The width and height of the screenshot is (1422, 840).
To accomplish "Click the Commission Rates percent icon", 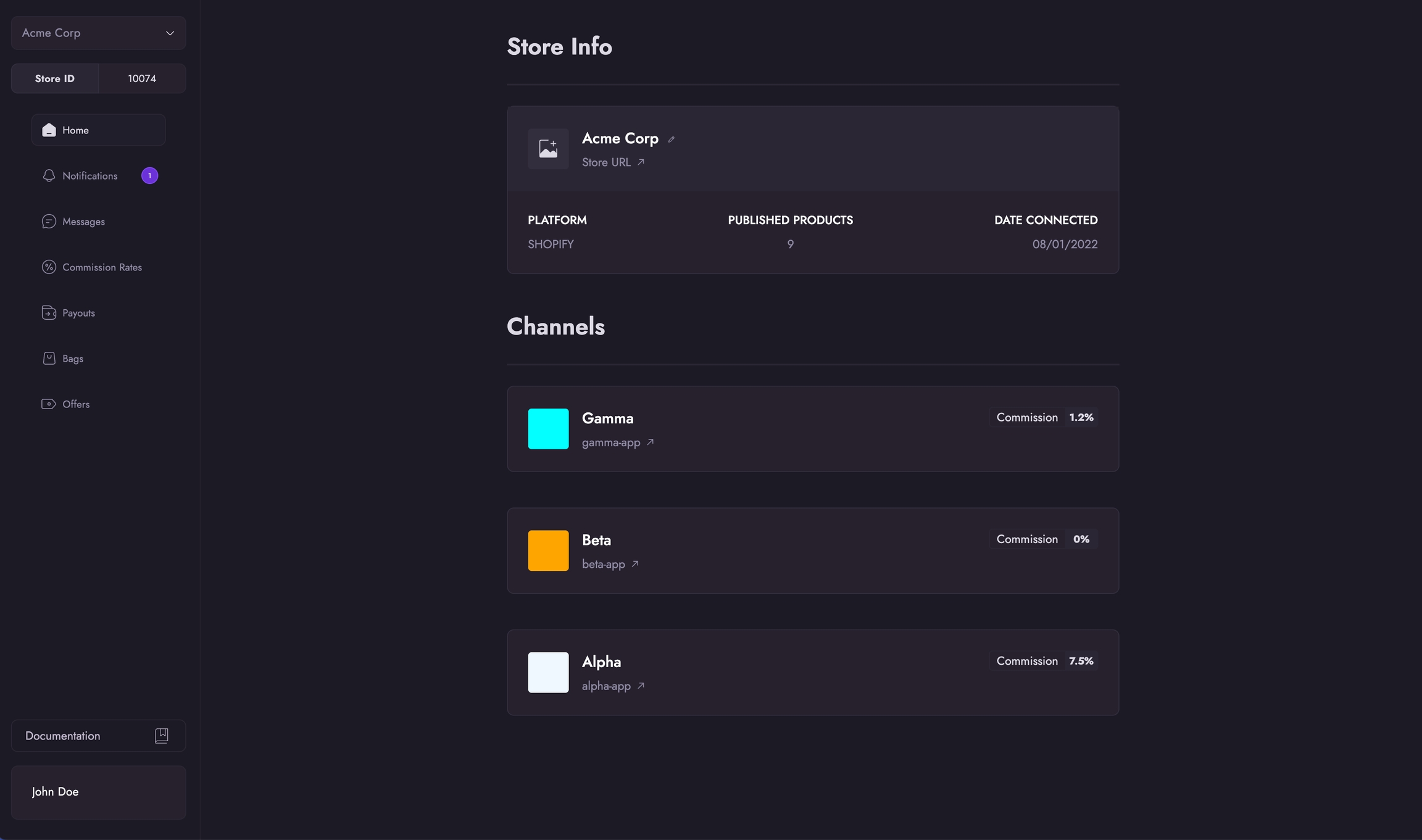I will click(x=49, y=267).
